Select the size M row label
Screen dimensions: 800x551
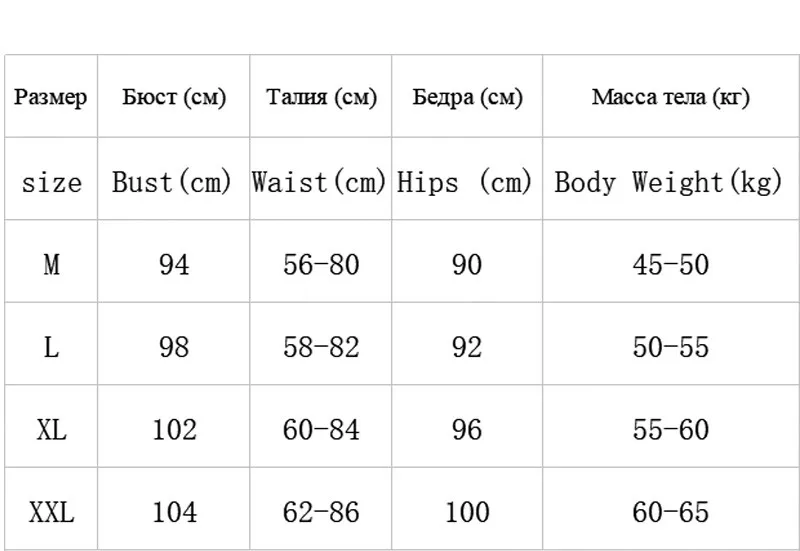(x=51, y=265)
